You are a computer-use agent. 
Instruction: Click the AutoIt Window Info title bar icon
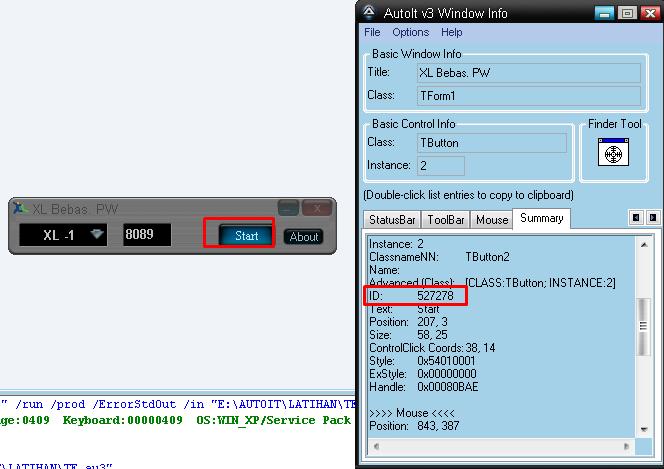tap(369, 13)
